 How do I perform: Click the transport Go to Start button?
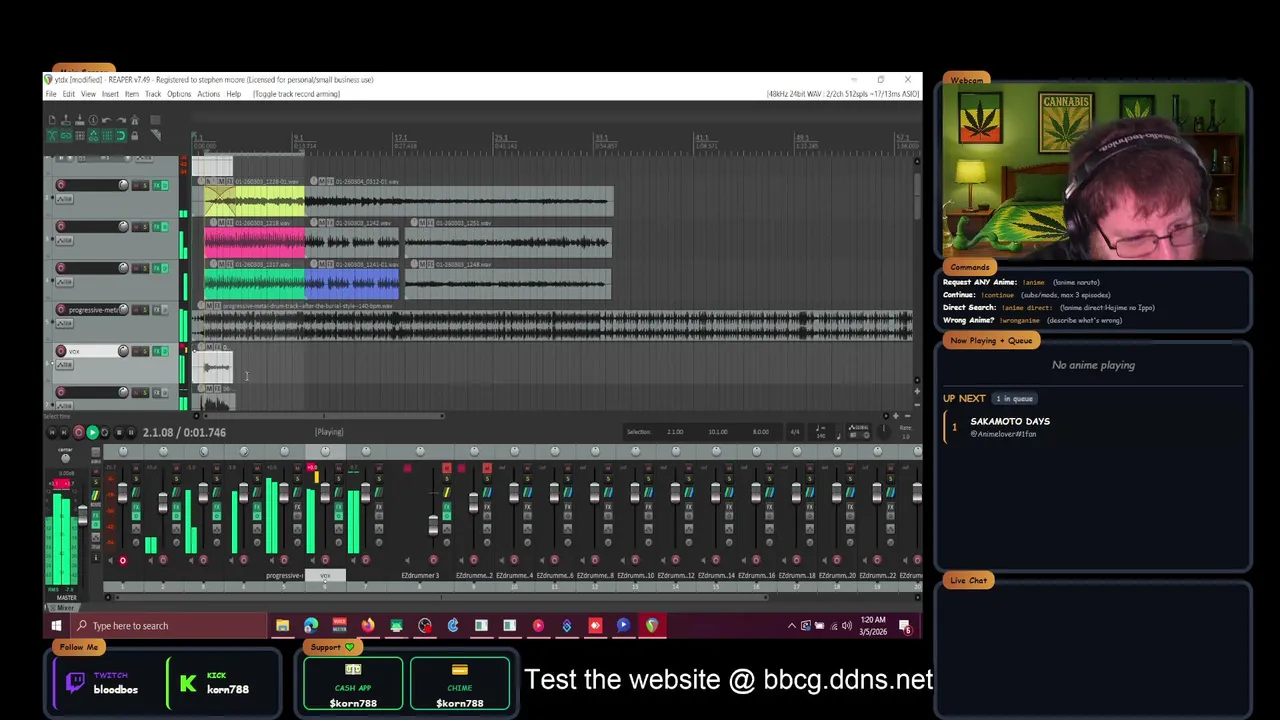tap(52, 432)
